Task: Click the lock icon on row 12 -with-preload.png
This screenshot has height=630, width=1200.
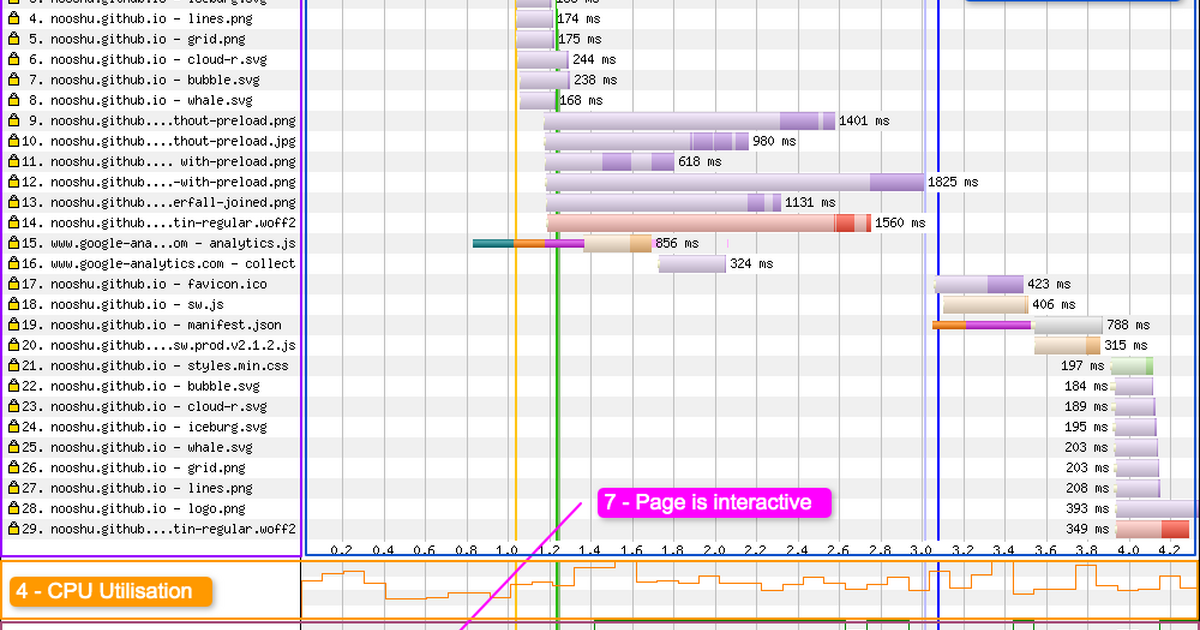Action: 14,182
